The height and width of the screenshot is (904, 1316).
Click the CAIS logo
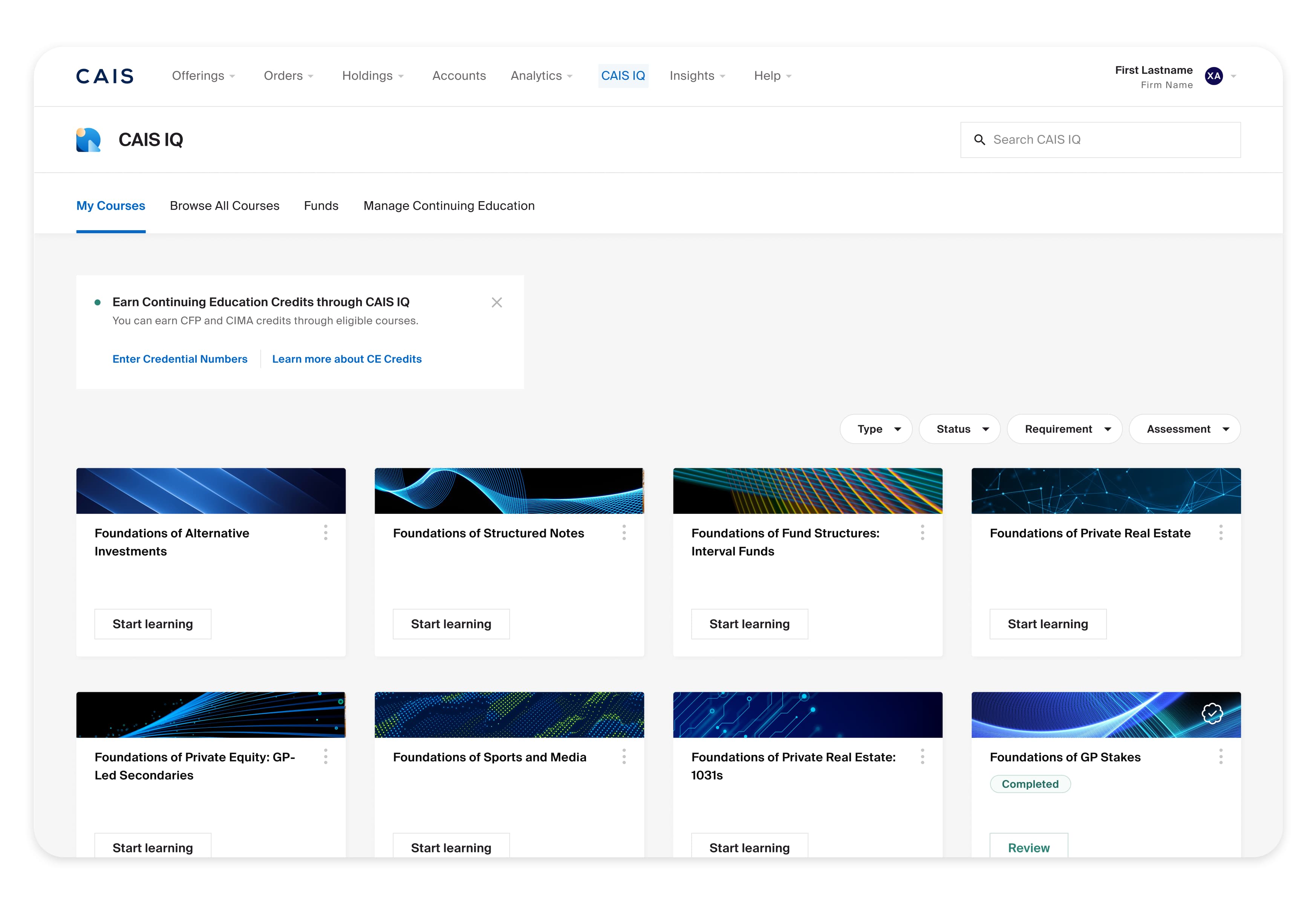(x=105, y=76)
